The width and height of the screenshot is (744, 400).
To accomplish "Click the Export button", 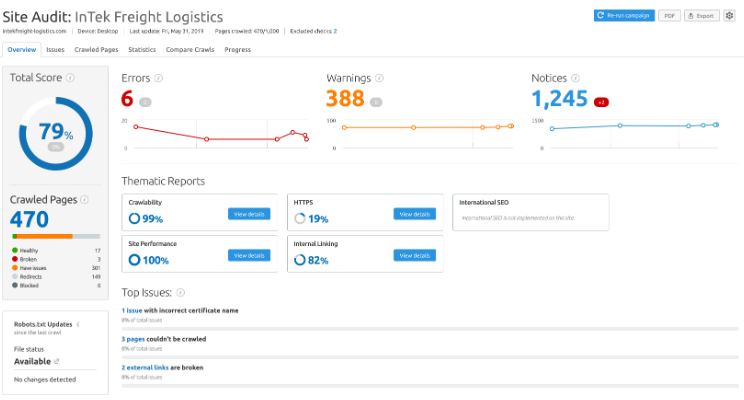I will (702, 16).
